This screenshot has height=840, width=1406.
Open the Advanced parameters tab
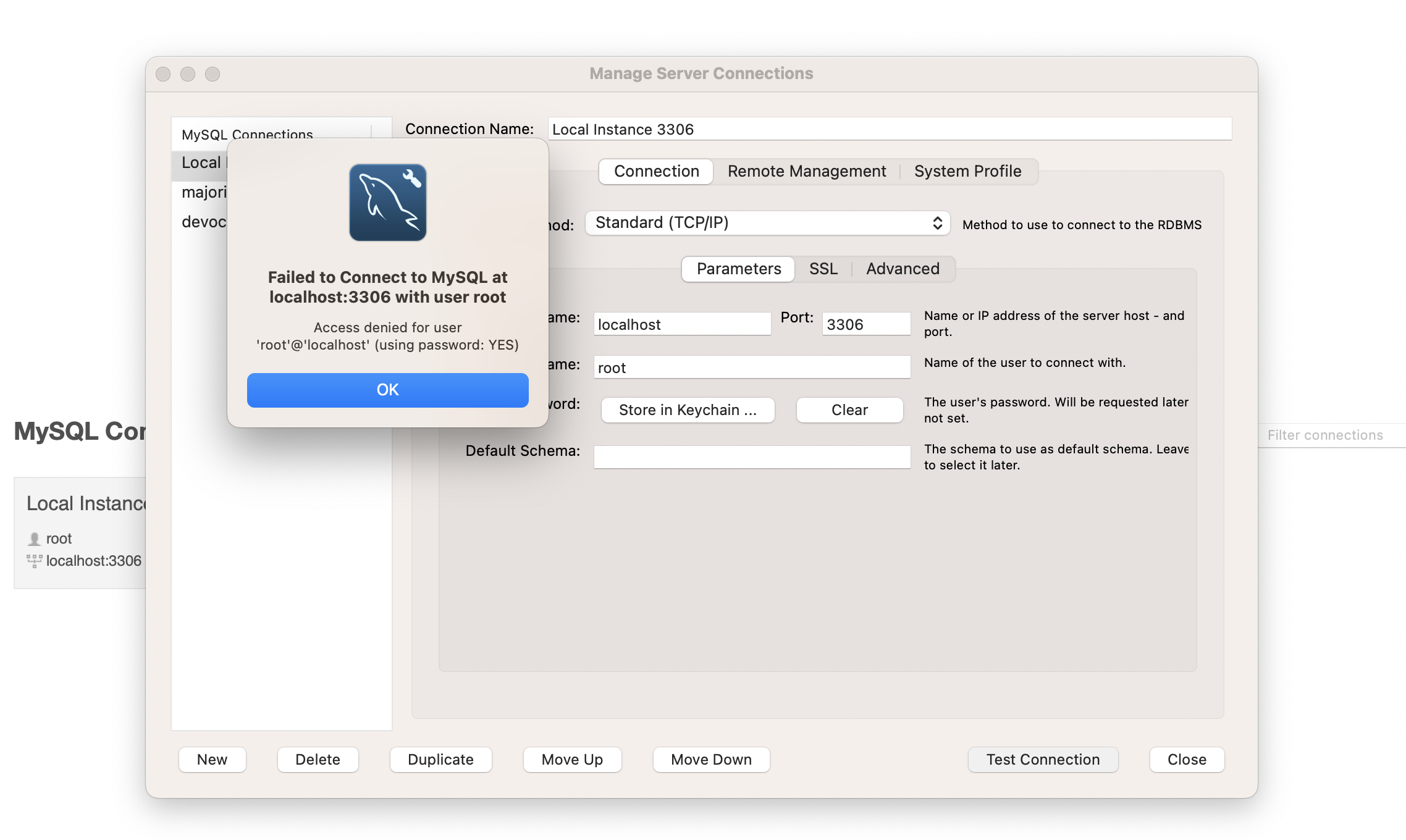click(x=902, y=269)
